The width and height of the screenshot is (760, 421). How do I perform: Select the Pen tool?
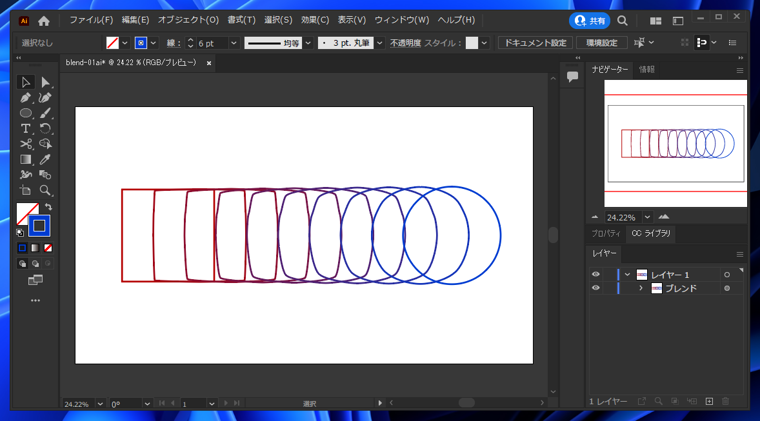click(x=26, y=98)
